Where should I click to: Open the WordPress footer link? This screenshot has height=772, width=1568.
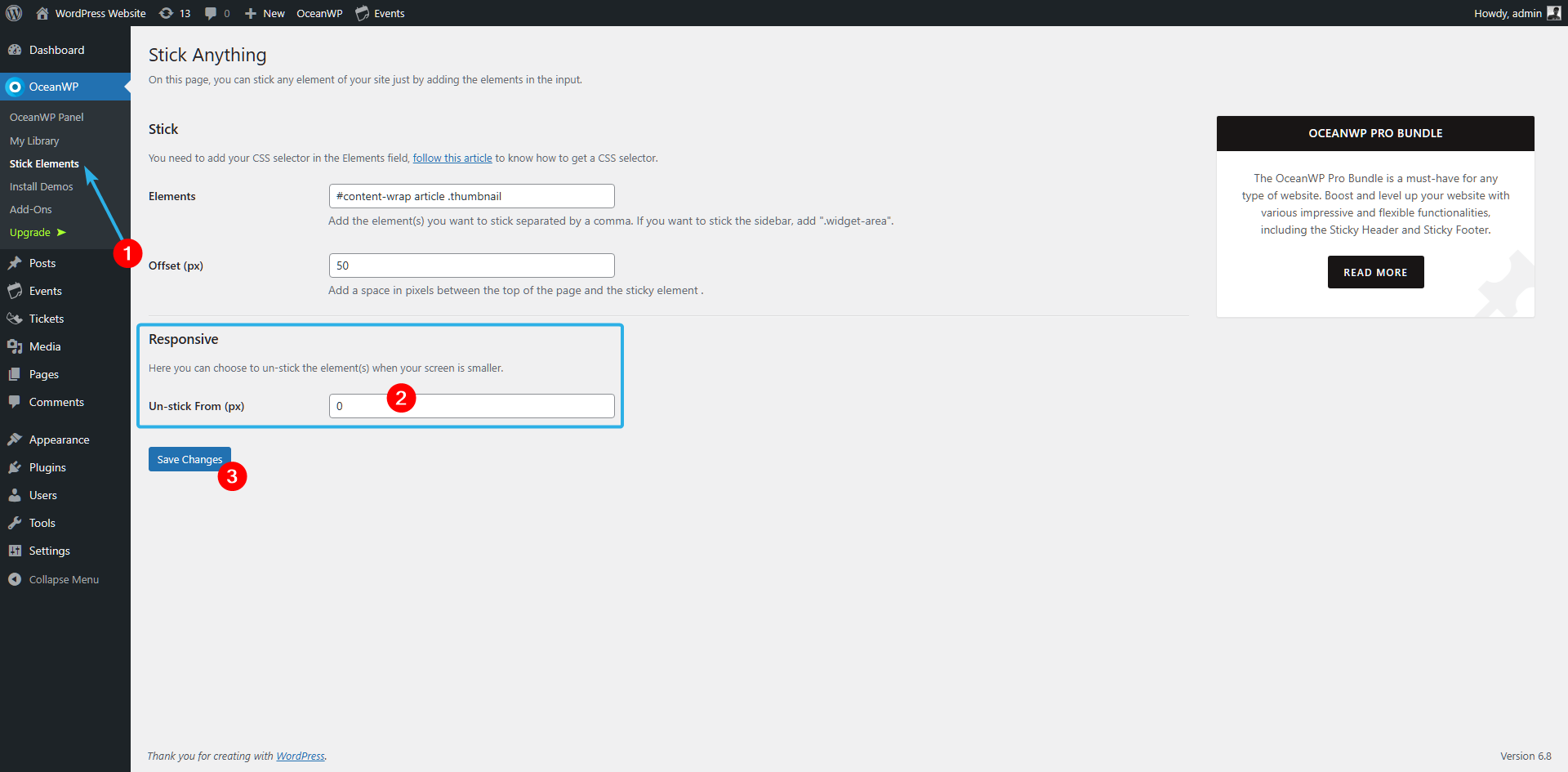click(x=301, y=756)
